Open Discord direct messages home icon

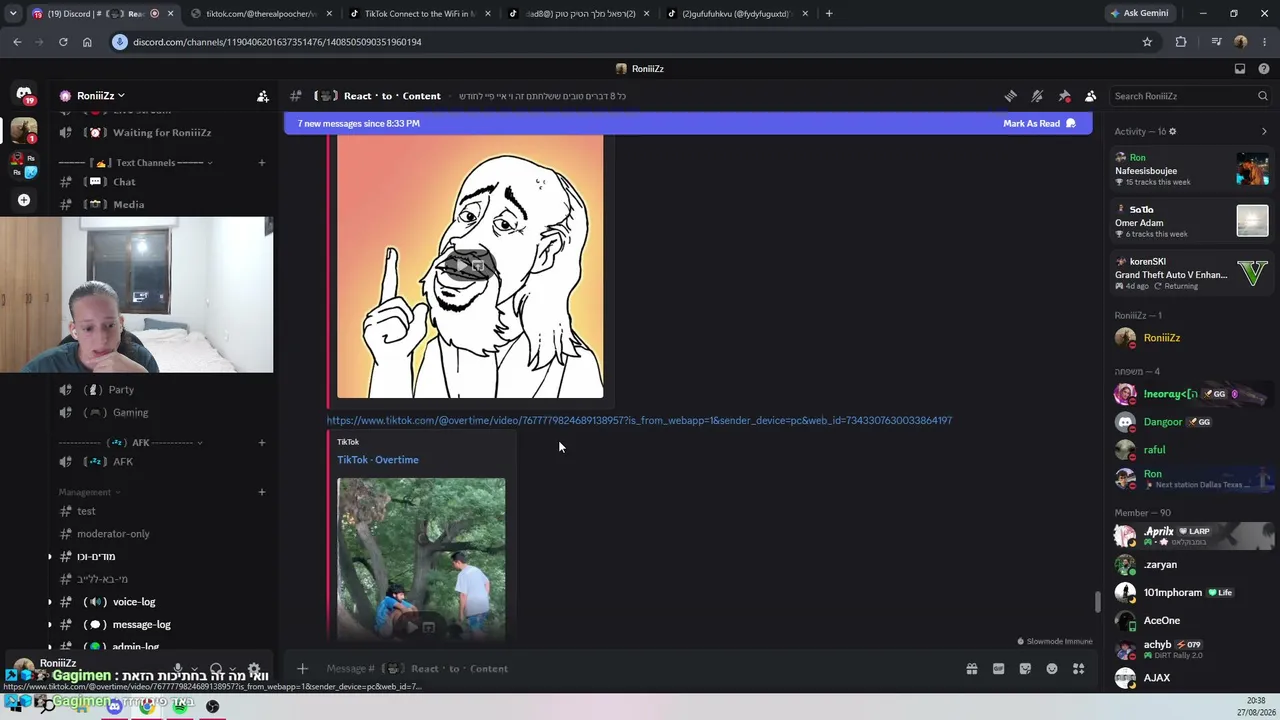click(24, 94)
